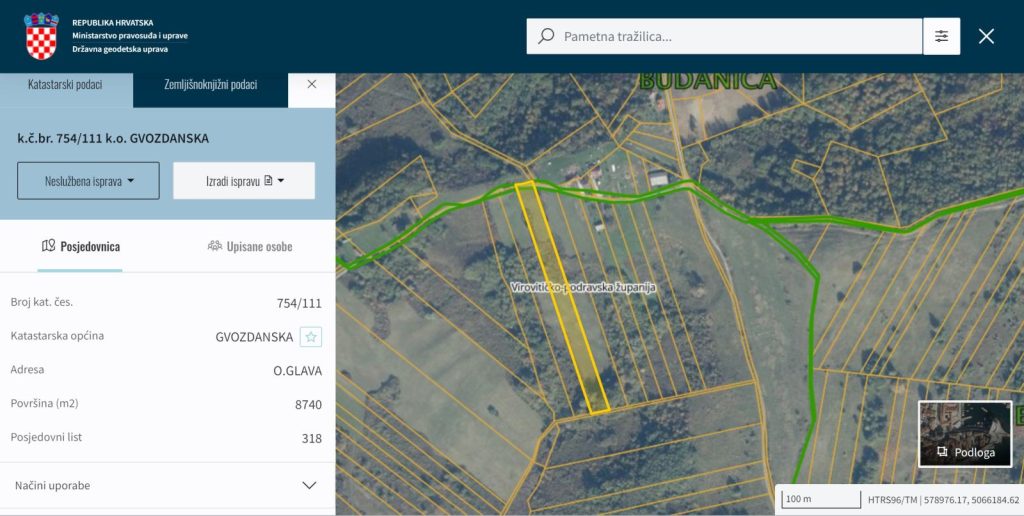The width and height of the screenshot is (1024, 516).
Task: Favorite GVOZDANSKA with the star icon
Action: (311, 337)
